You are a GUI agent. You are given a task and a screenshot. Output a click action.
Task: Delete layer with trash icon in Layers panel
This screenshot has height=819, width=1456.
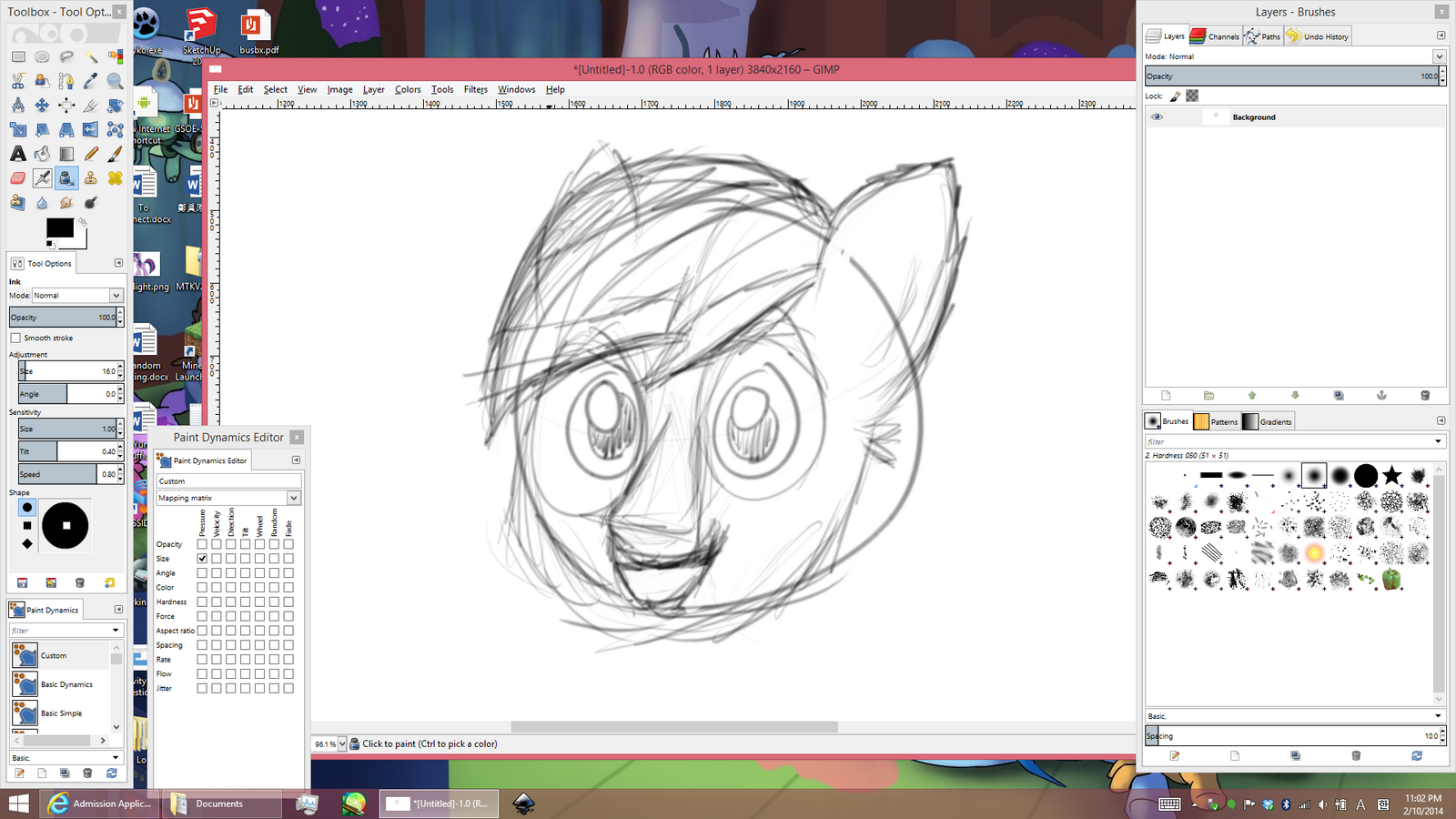1425,395
